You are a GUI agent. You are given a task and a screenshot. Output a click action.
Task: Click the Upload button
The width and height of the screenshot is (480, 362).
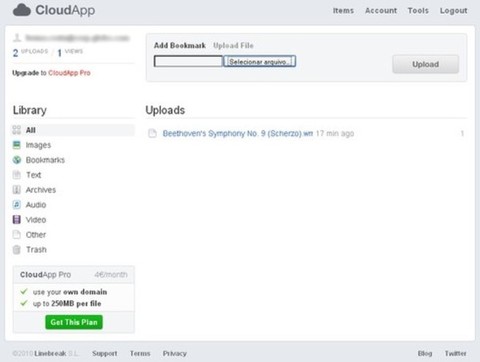(426, 64)
